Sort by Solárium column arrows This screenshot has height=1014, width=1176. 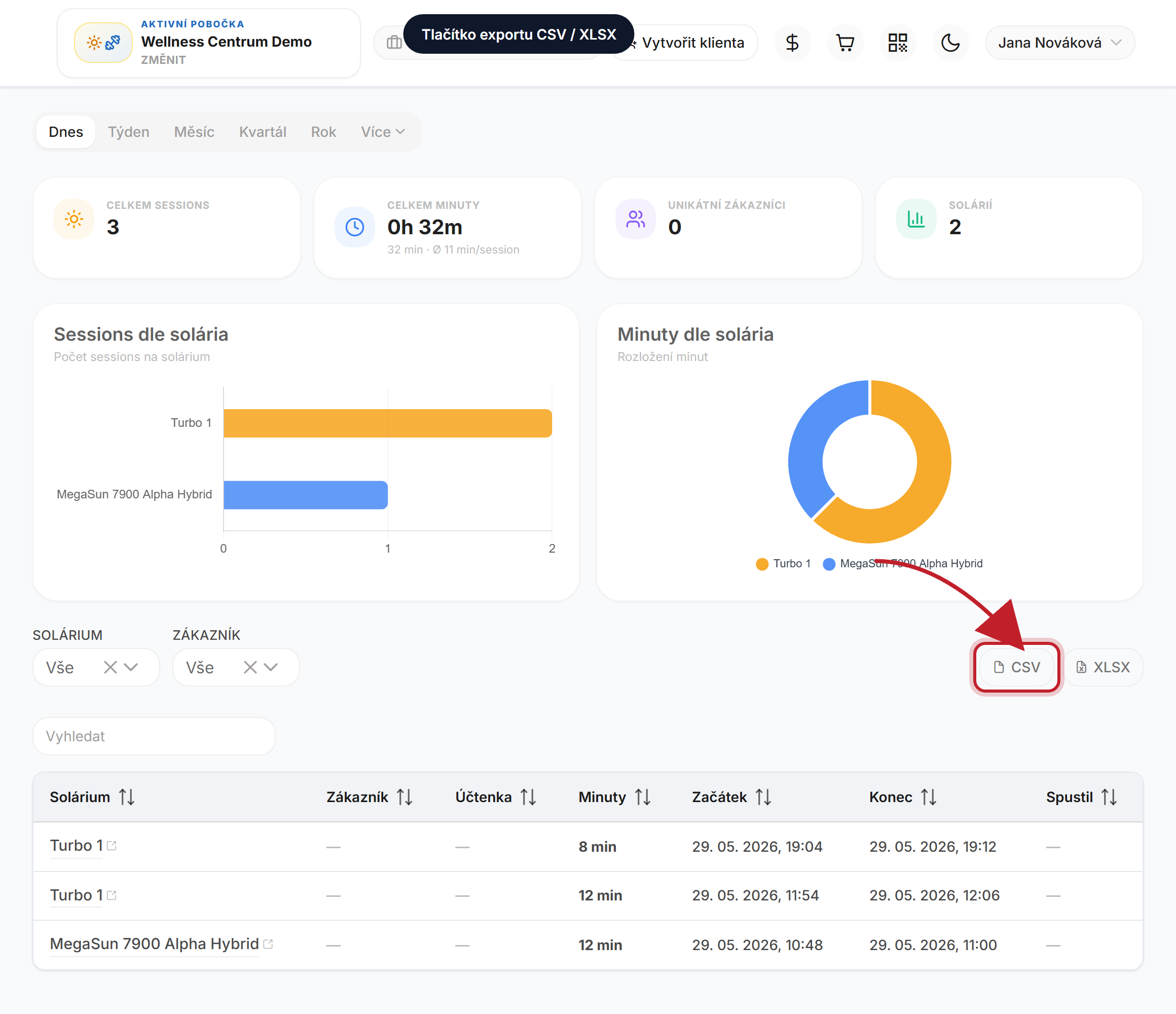pos(127,797)
